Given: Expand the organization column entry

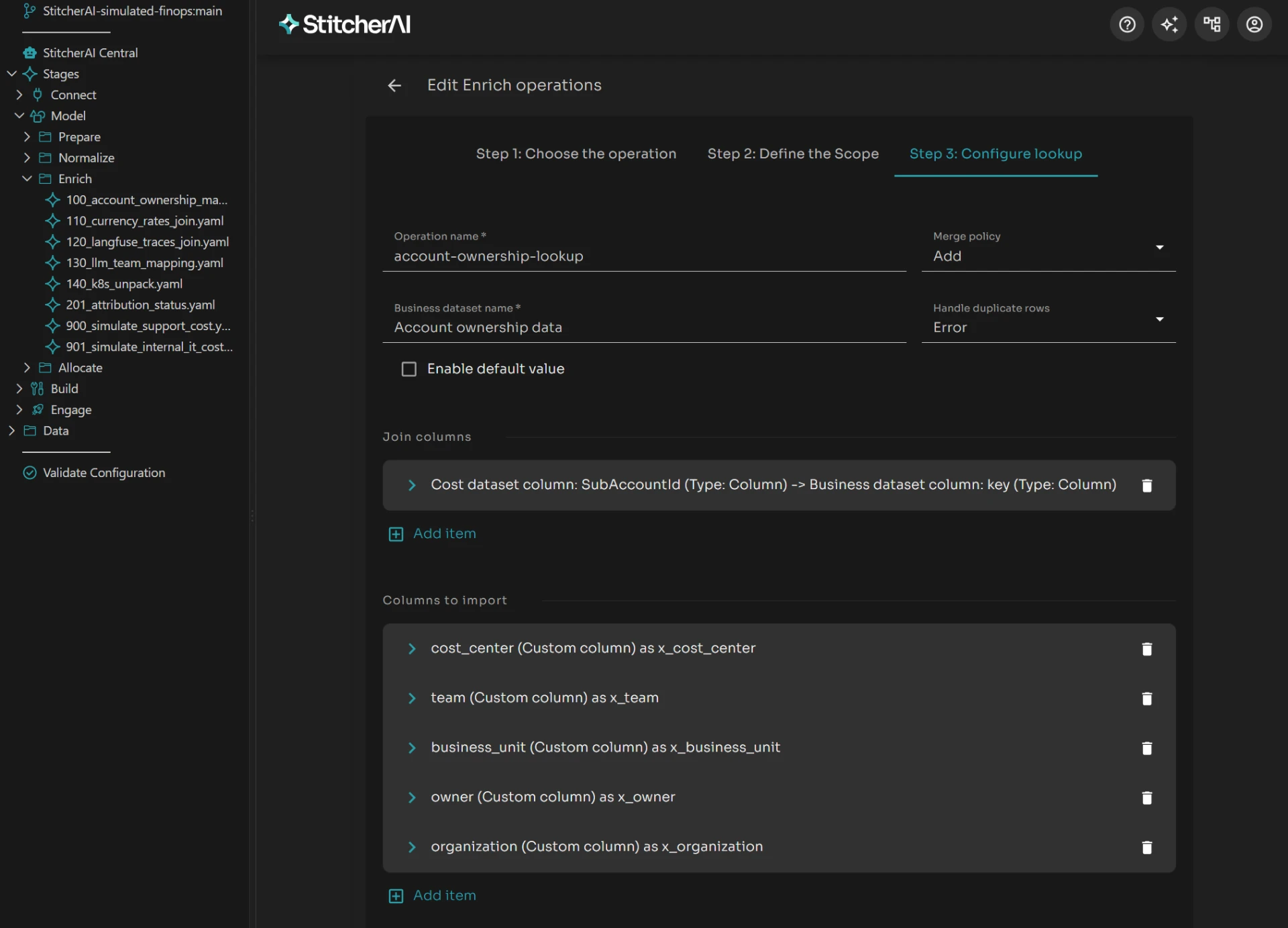Looking at the screenshot, I should (x=412, y=847).
